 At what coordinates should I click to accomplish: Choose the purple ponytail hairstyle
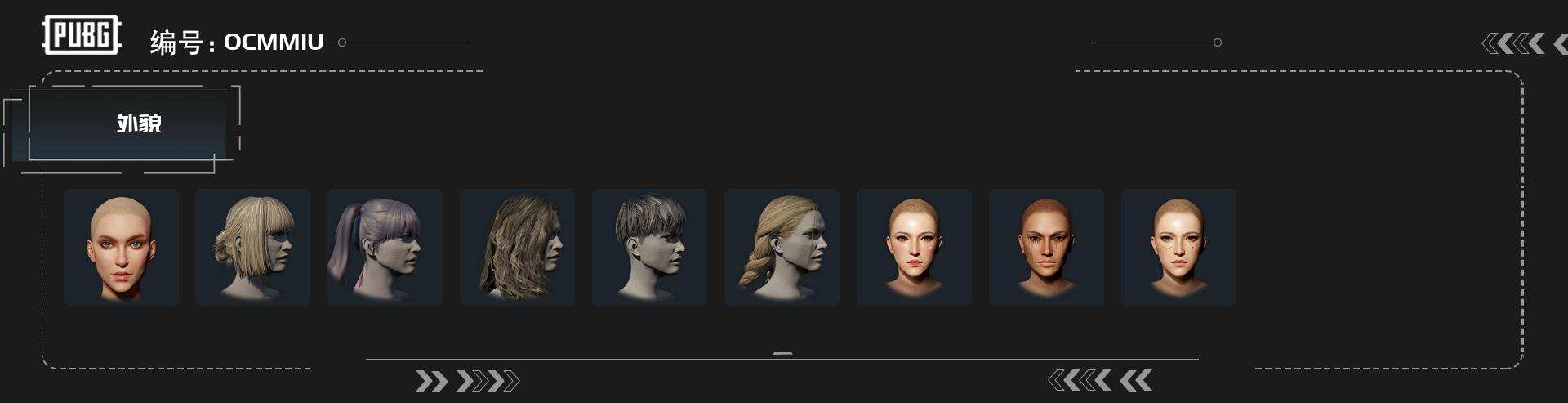[x=385, y=248]
